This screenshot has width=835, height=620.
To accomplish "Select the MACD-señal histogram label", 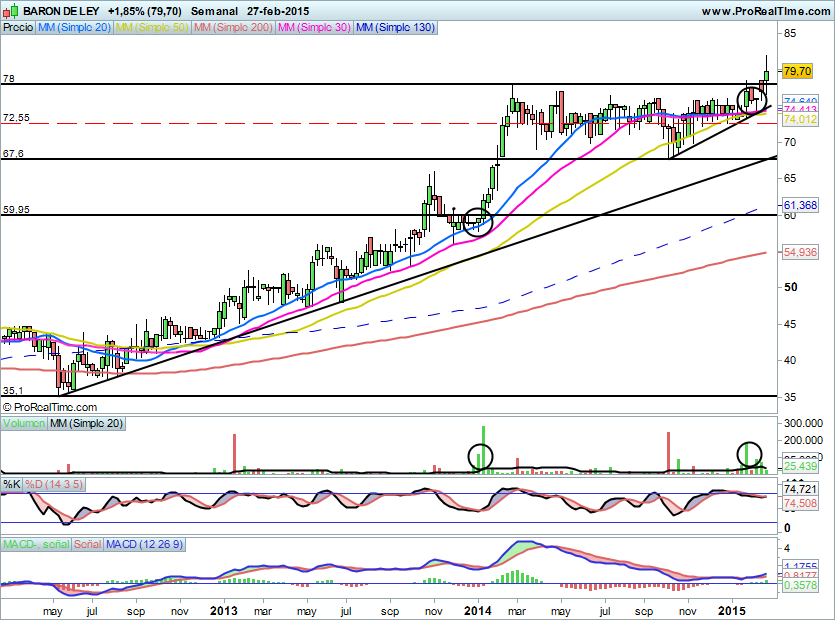I will (x=36, y=544).
